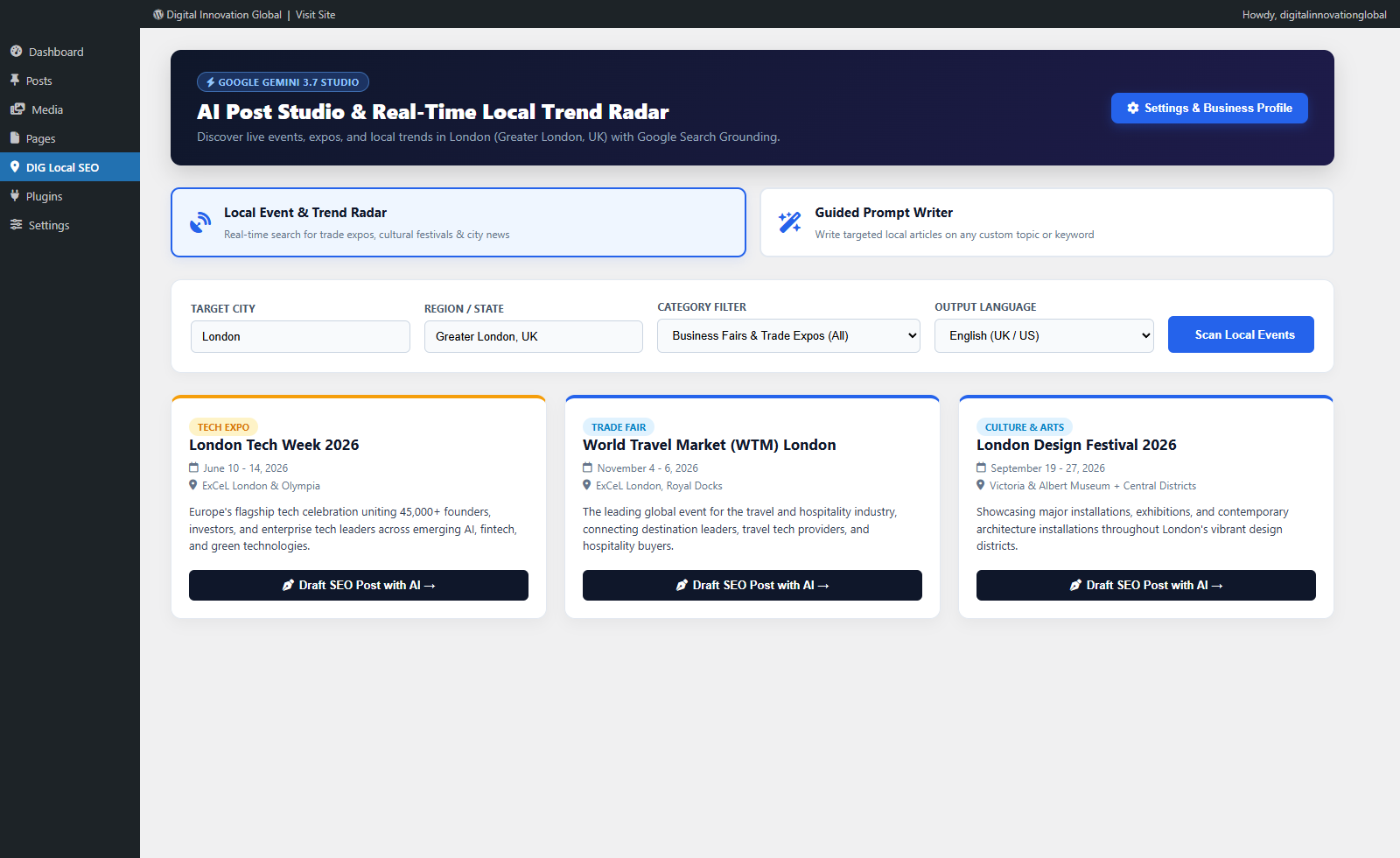
Task: Click the Posts pin icon
Action: tap(15, 80)
